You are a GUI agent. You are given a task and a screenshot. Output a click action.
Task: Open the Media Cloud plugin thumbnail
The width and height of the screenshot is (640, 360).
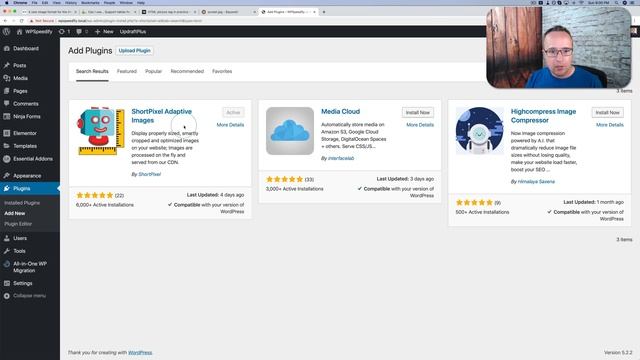(290, 131)
